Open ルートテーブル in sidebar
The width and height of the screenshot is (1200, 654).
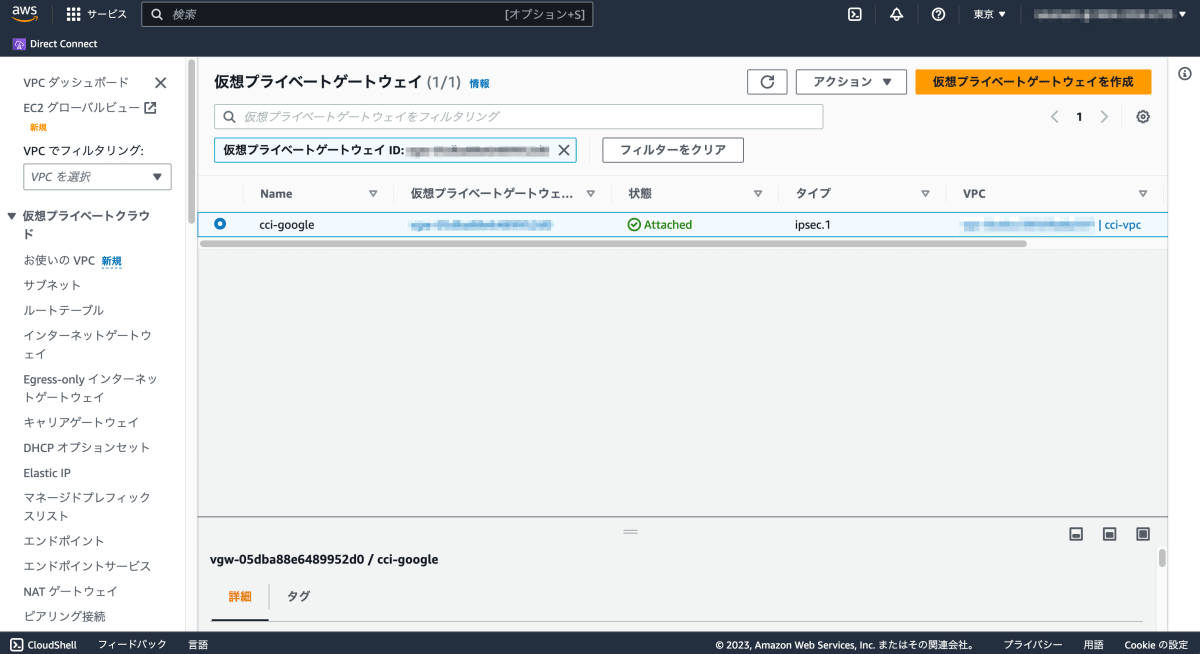63,310
